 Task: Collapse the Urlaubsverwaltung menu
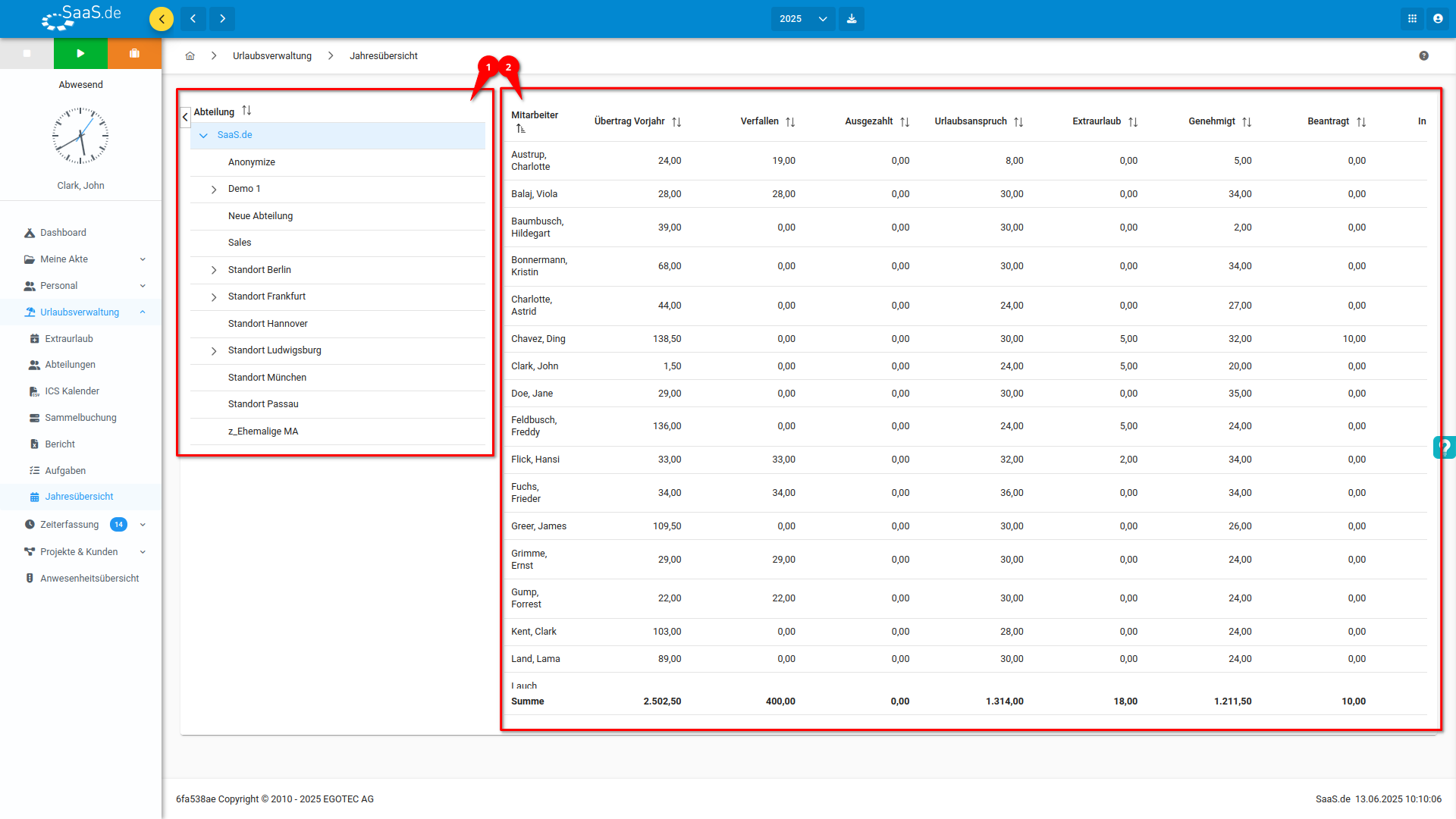(x=80, y=312)
